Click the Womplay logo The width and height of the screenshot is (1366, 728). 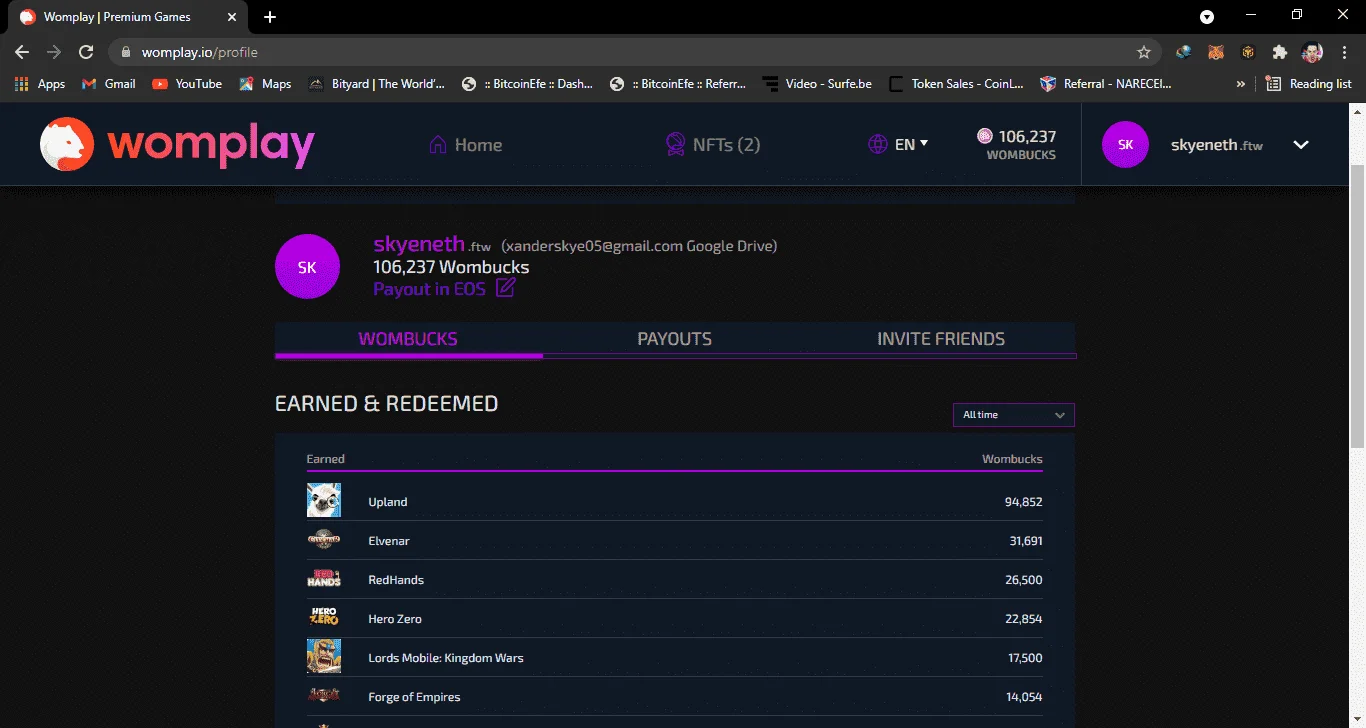(177, 145)
